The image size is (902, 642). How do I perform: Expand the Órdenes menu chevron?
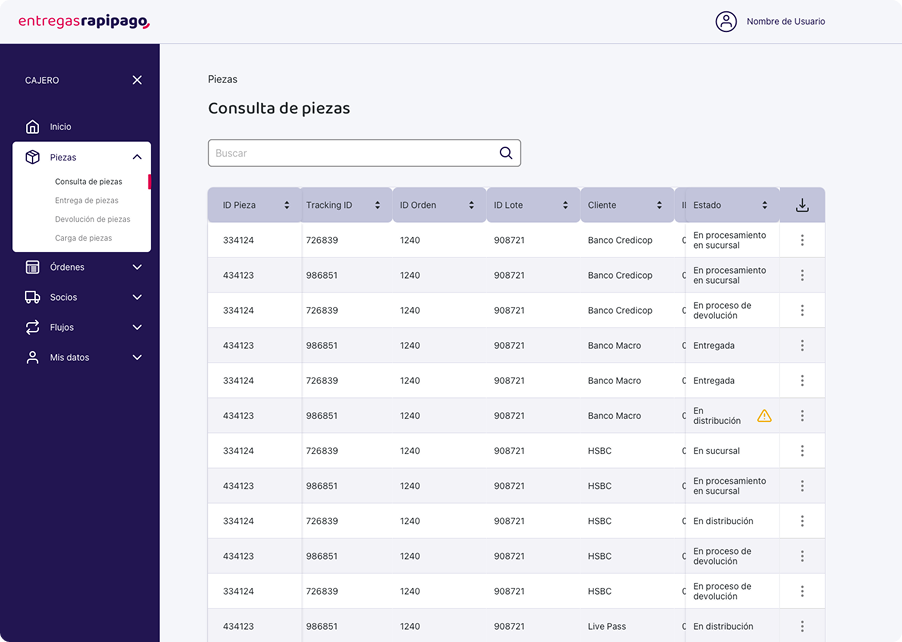(x=137, y=267)
